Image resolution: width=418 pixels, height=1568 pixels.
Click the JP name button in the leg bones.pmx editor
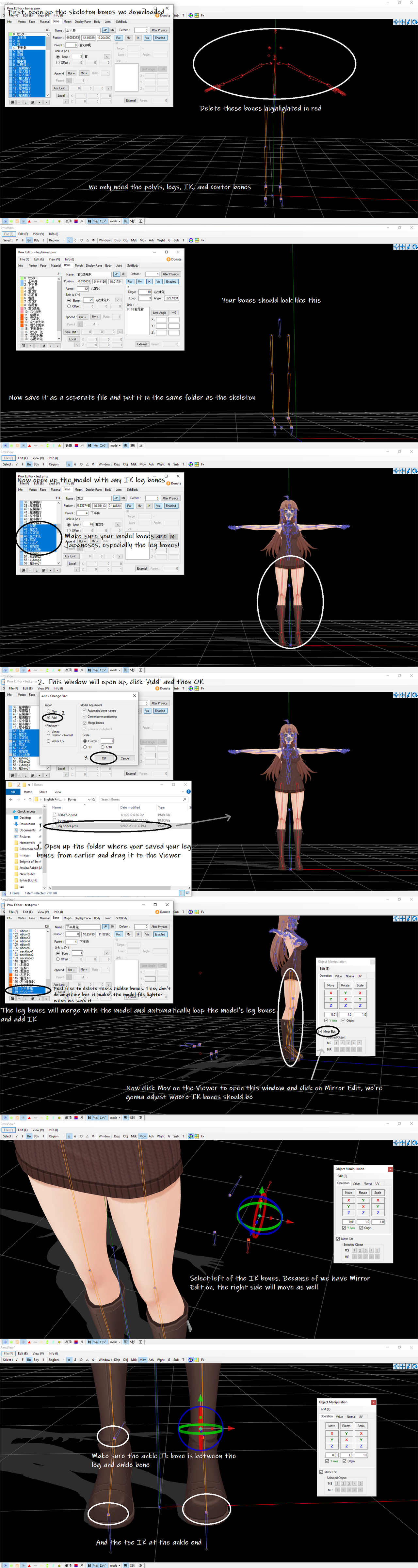tap(116, 274)
